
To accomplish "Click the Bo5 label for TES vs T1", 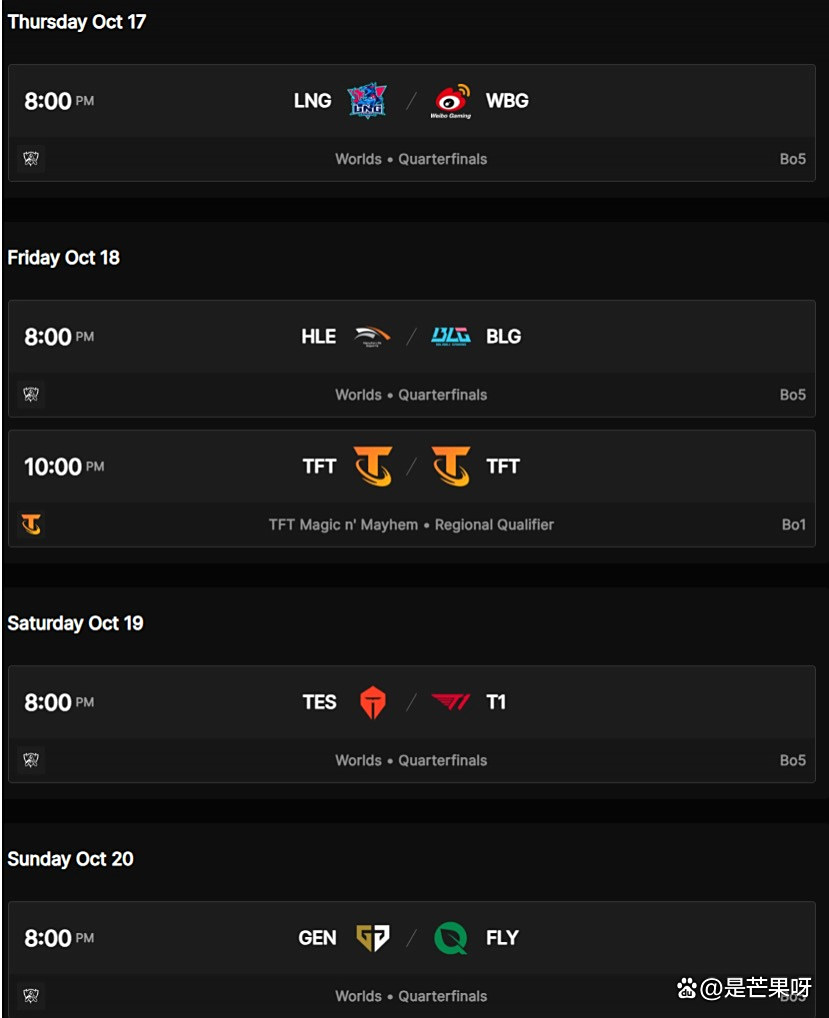I will click(792, 760).
